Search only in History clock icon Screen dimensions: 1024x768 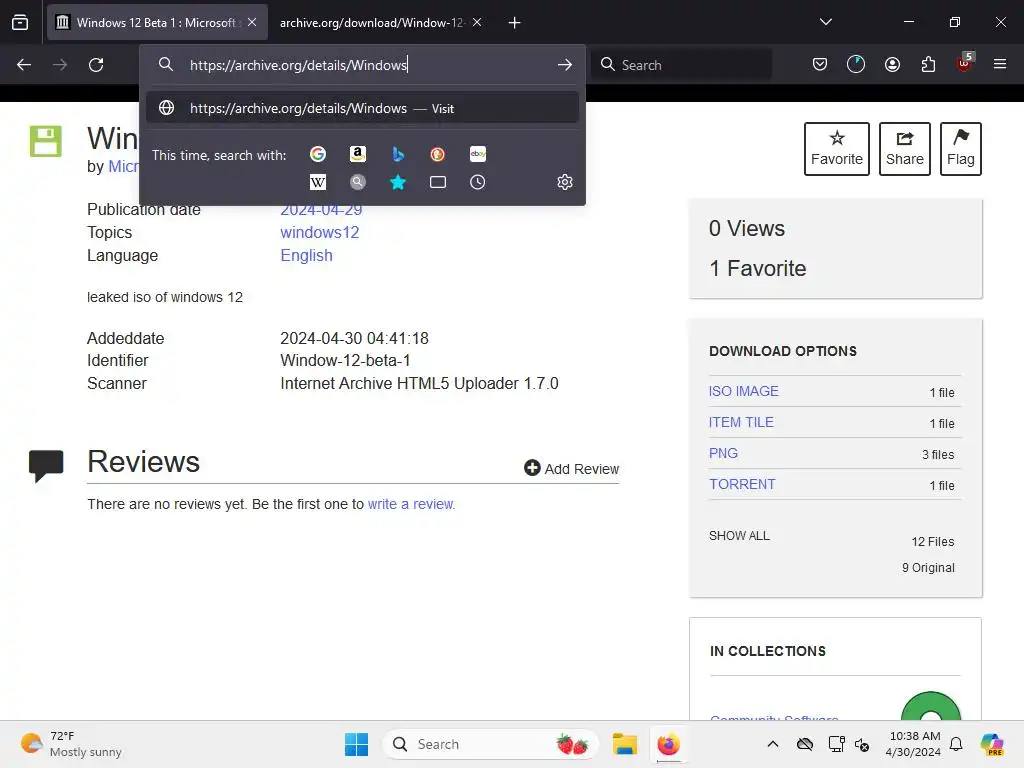(478, 182)
